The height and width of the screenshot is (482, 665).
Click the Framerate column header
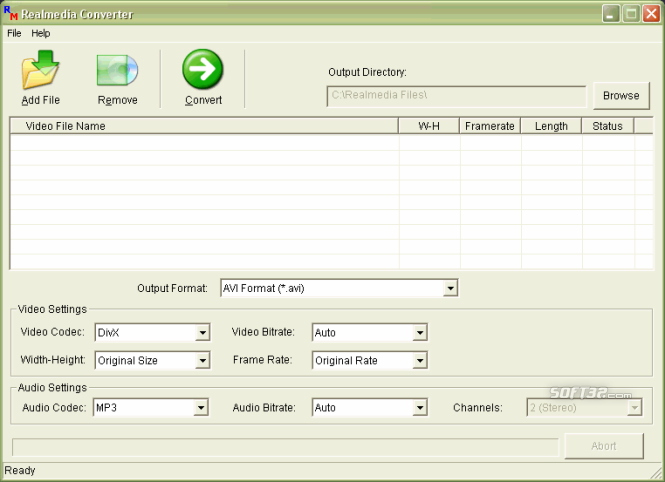pos(490,126)
